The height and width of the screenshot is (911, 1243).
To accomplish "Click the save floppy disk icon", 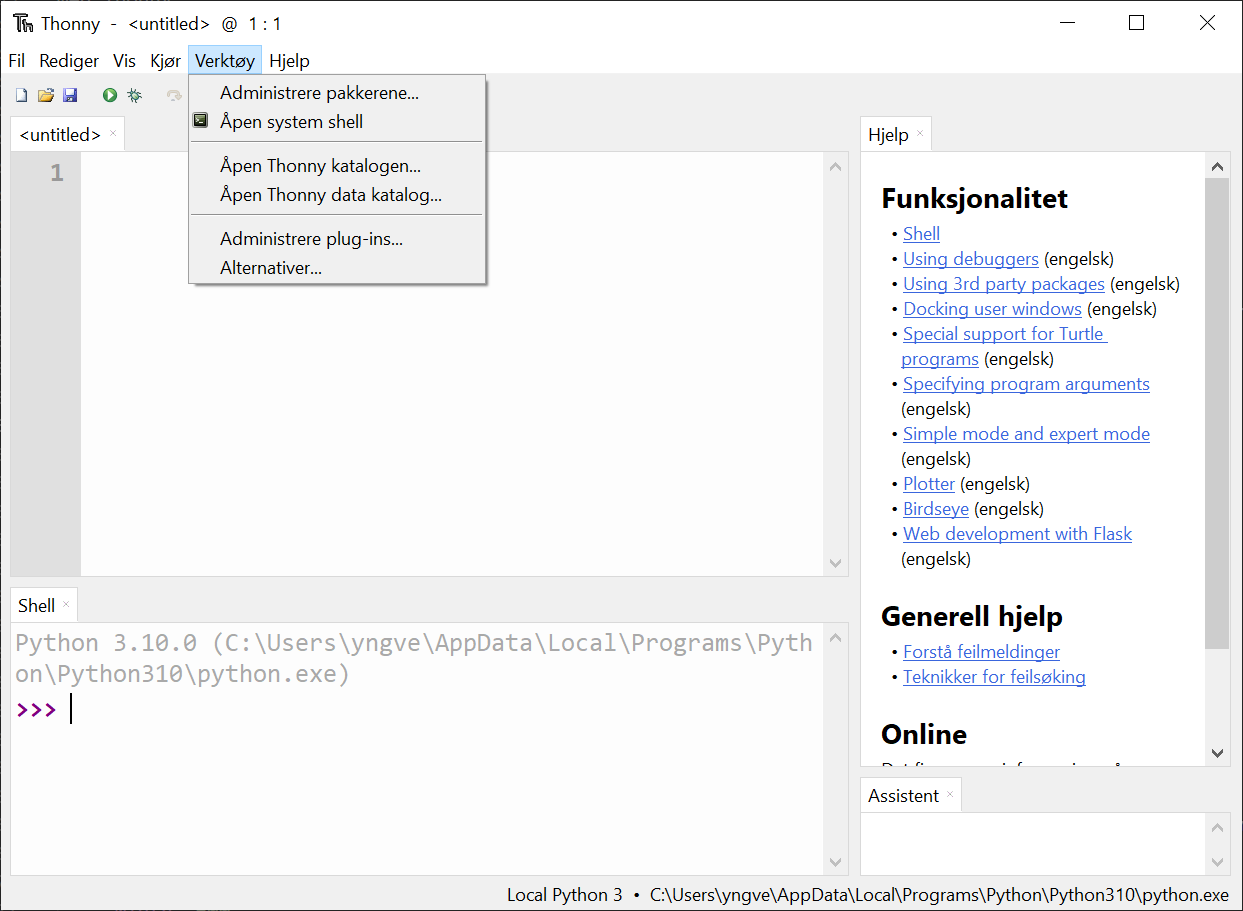I will 70,95.
